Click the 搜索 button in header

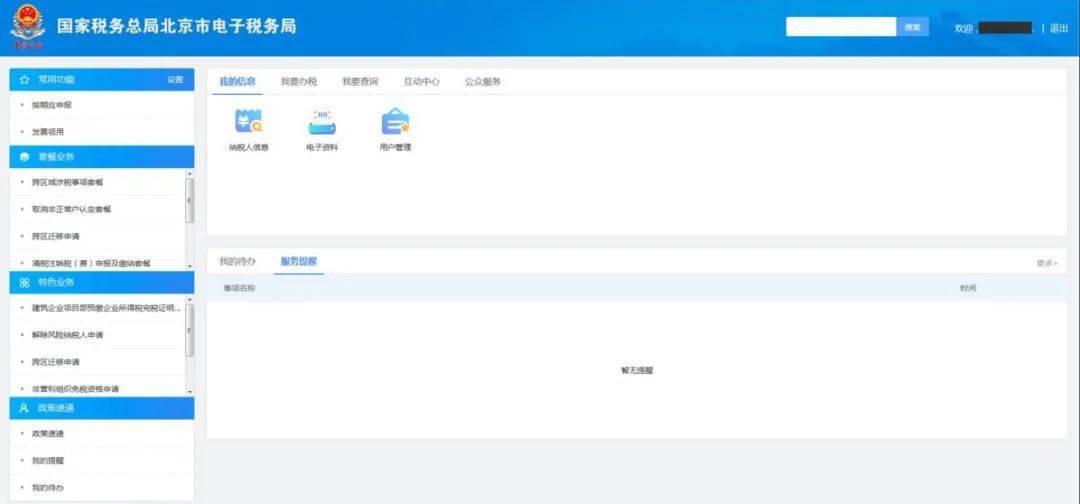(913, 27)
